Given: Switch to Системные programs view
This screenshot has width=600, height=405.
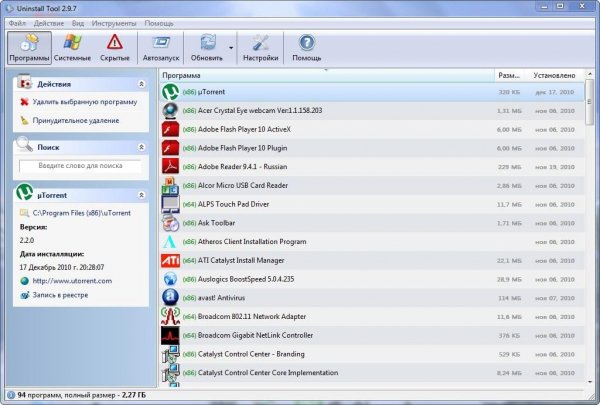Looking at the screenshot, I should click(72, 48).
